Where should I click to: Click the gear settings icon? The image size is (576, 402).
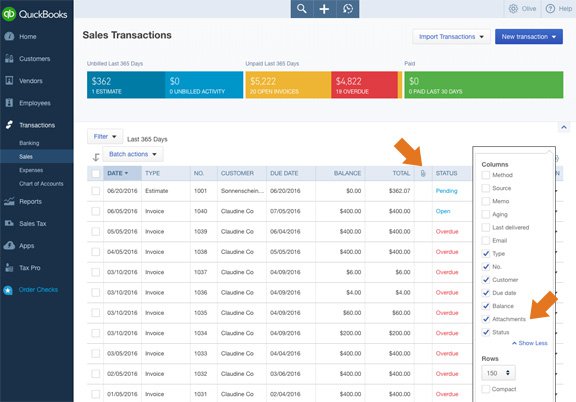point(513,8)
